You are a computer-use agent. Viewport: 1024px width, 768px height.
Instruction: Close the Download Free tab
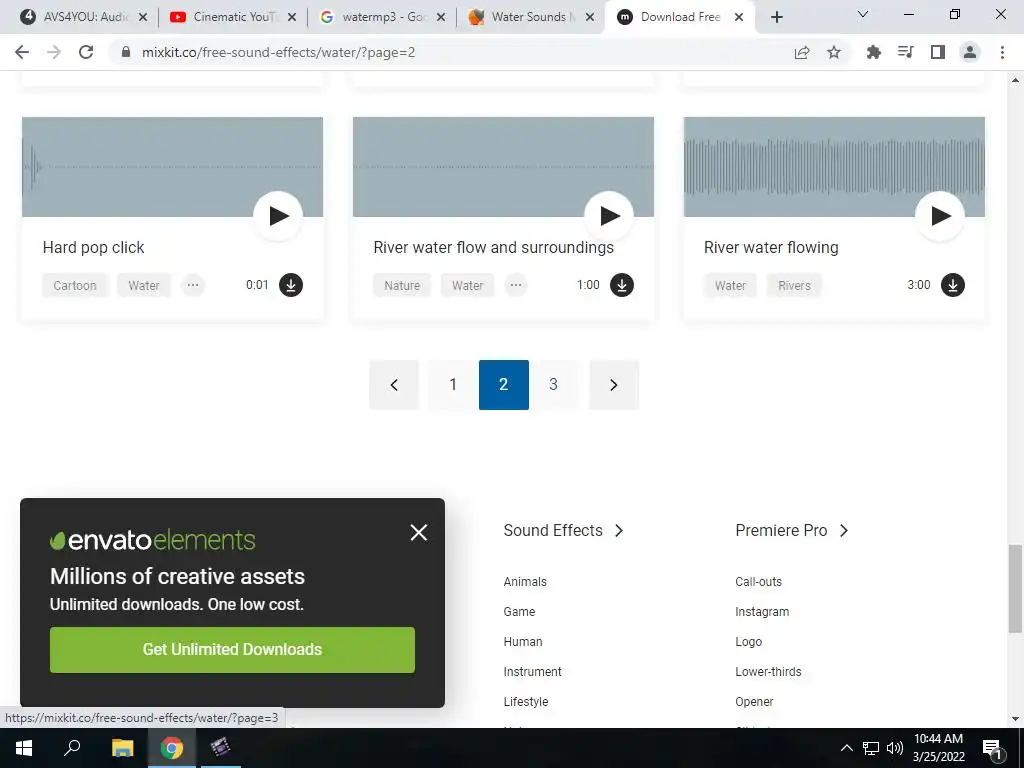tap(739, 18)
